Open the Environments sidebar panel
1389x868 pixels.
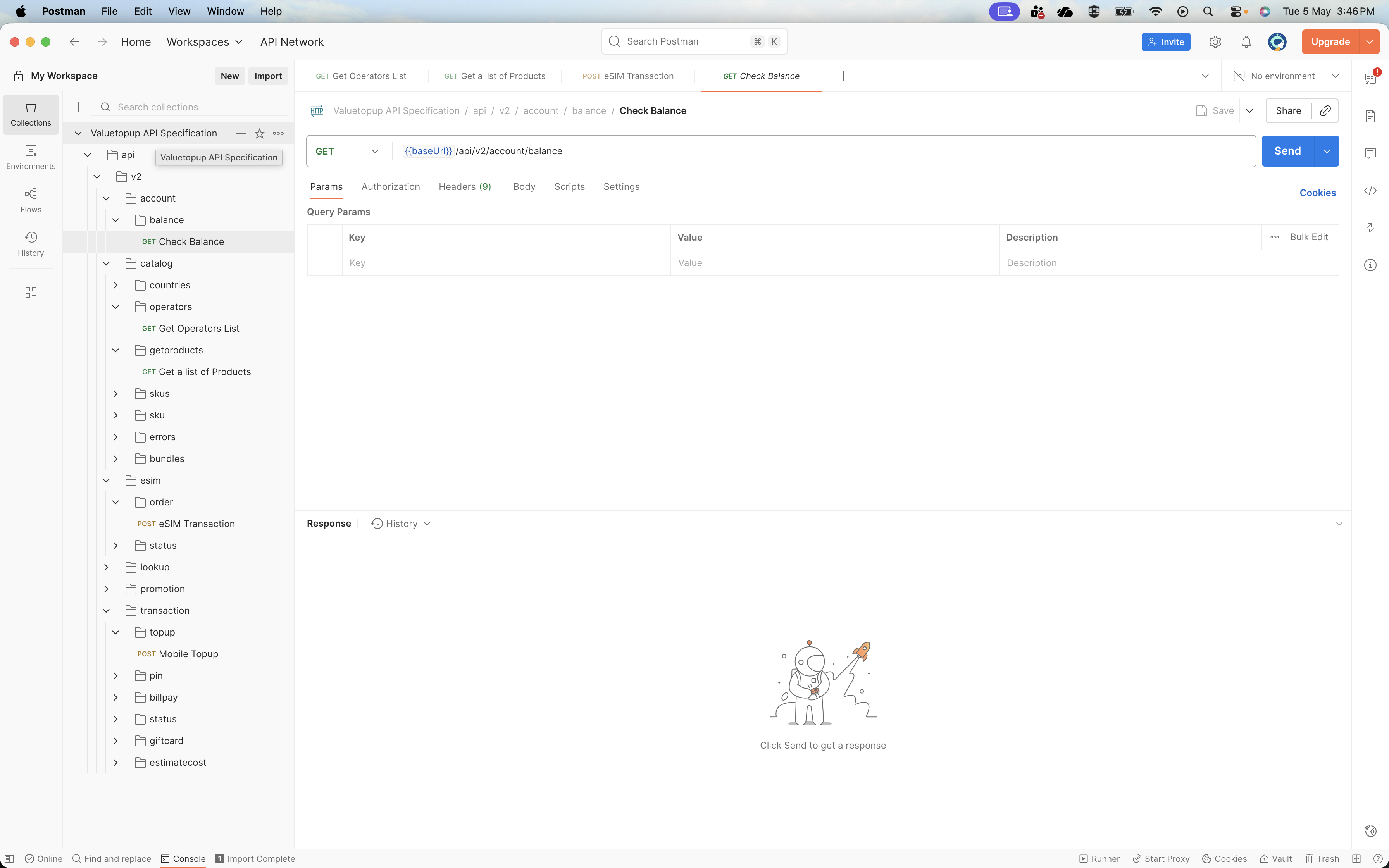(x=31, y=157)
